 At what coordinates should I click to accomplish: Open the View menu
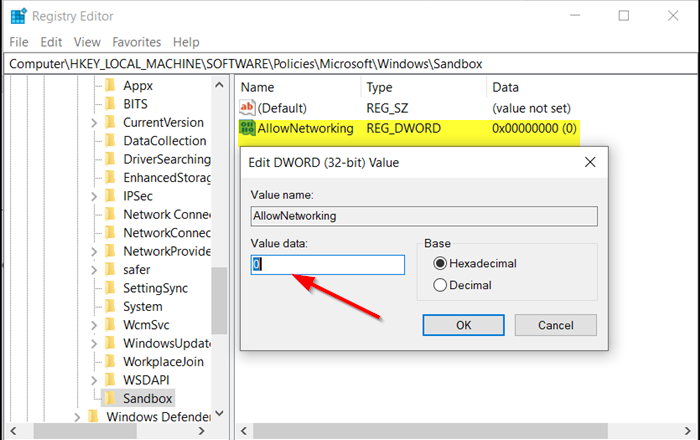click(x=87, y=42)
